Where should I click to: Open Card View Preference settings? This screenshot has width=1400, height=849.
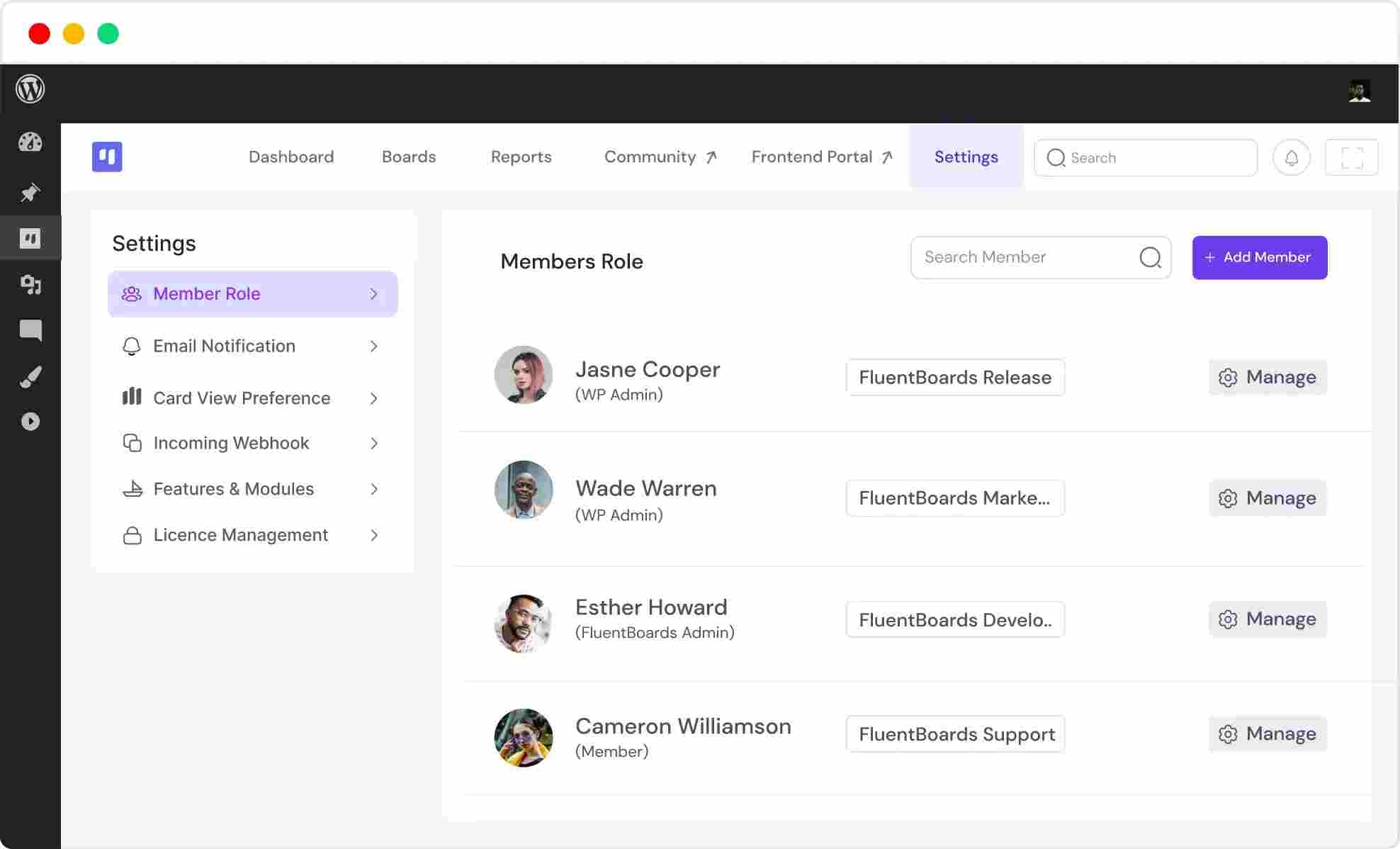(253, 398)
